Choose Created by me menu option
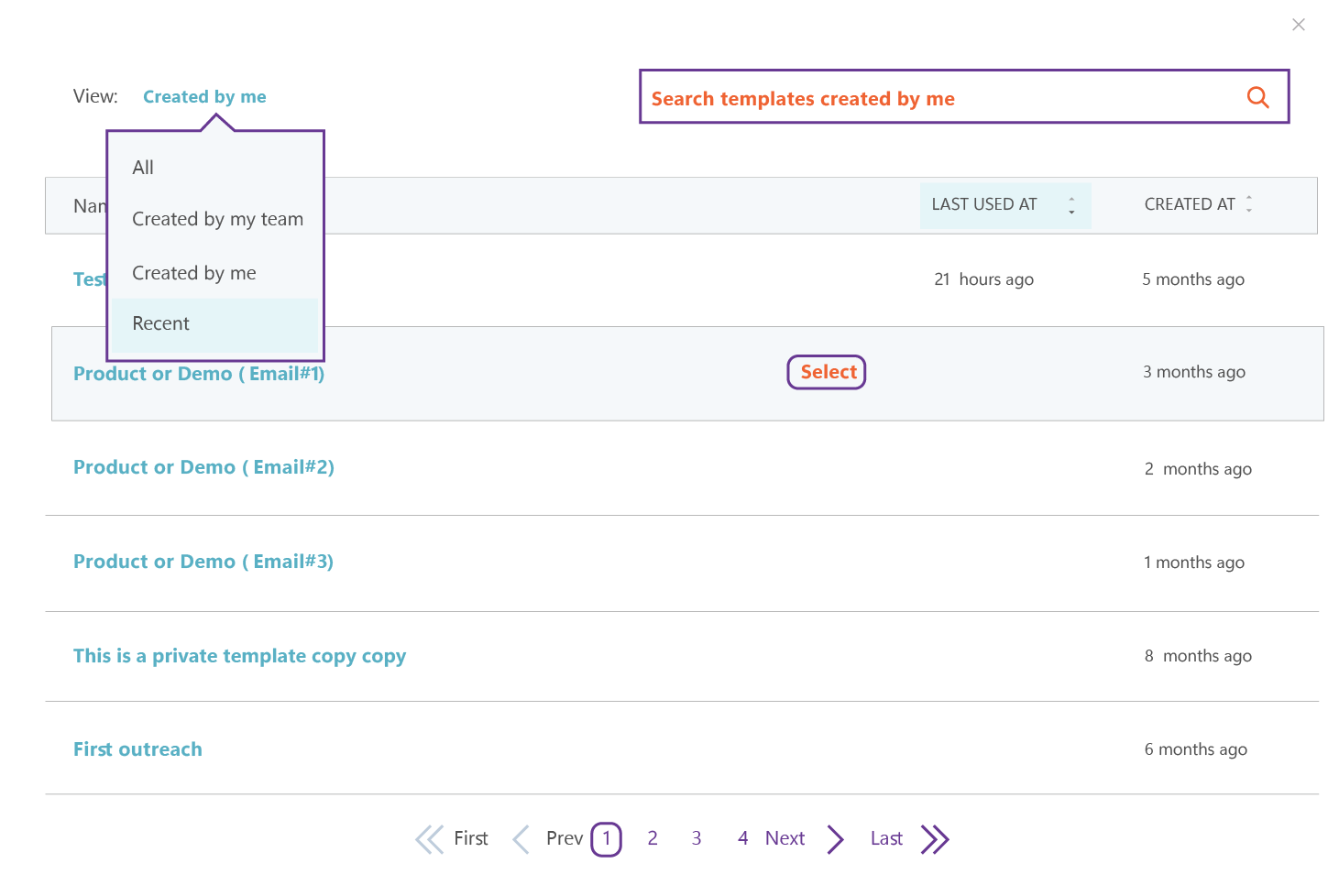Image resolution: width=1328 pixels, height=896 pixels. pos(194,273)
